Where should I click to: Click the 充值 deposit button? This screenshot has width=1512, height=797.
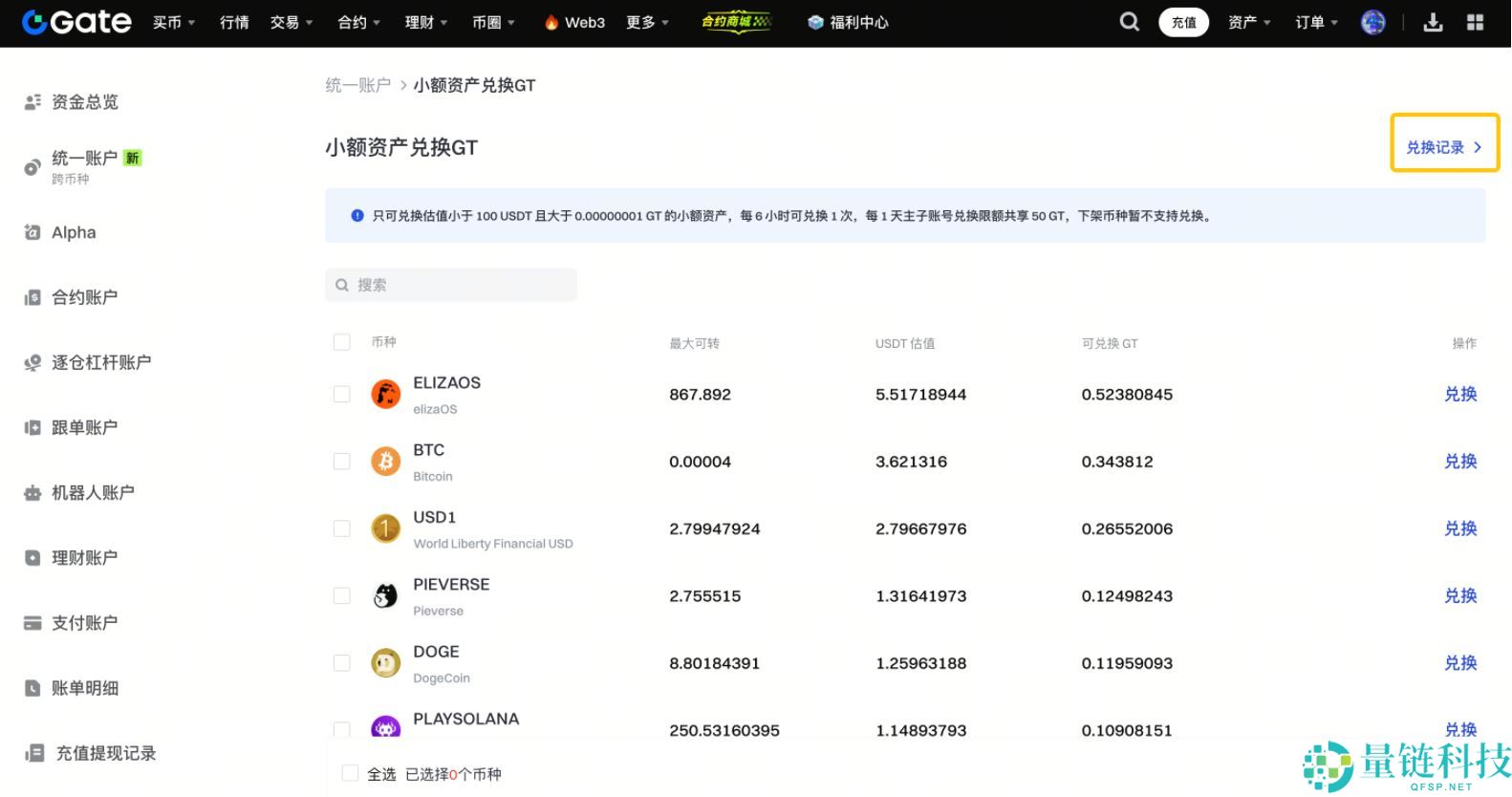1183,22
